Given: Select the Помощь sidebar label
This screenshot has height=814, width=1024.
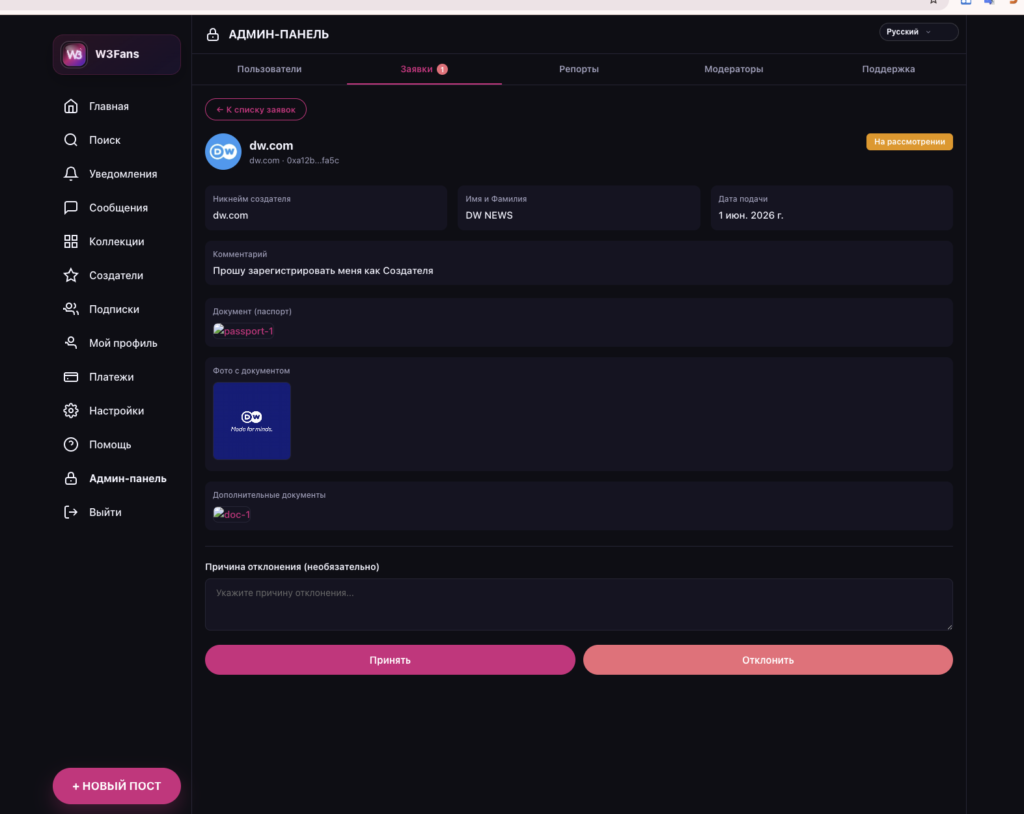Looking at the screenshot, I should point(110,445).
